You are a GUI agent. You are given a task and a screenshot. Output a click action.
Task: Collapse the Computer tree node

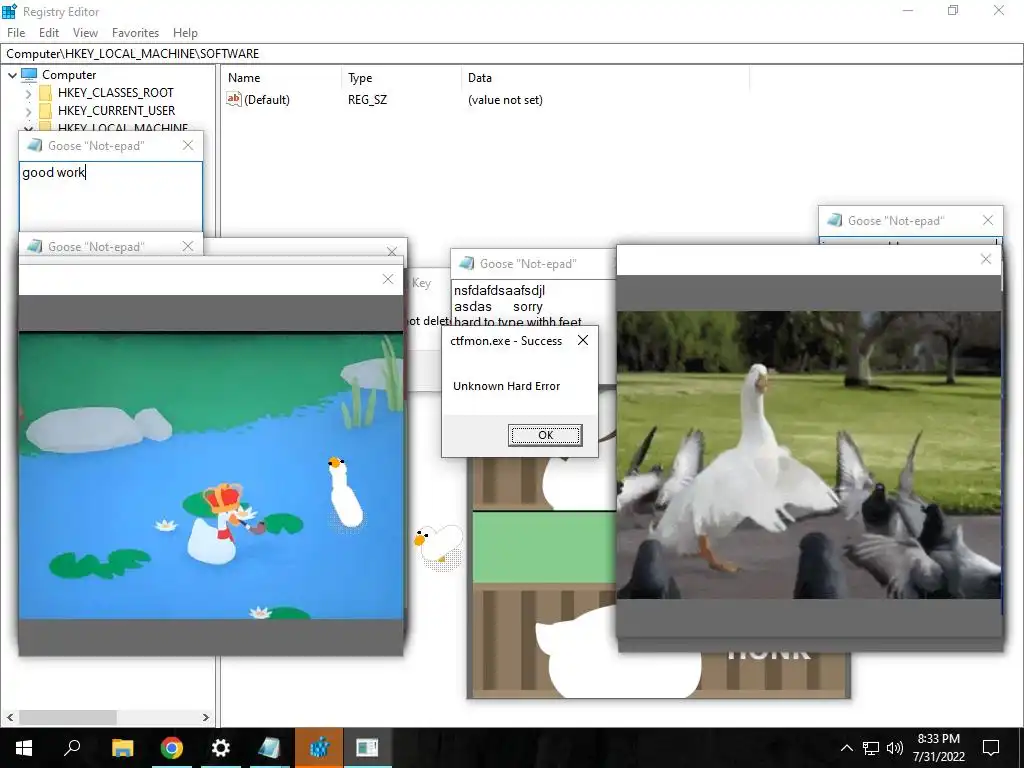pos(12,75)
